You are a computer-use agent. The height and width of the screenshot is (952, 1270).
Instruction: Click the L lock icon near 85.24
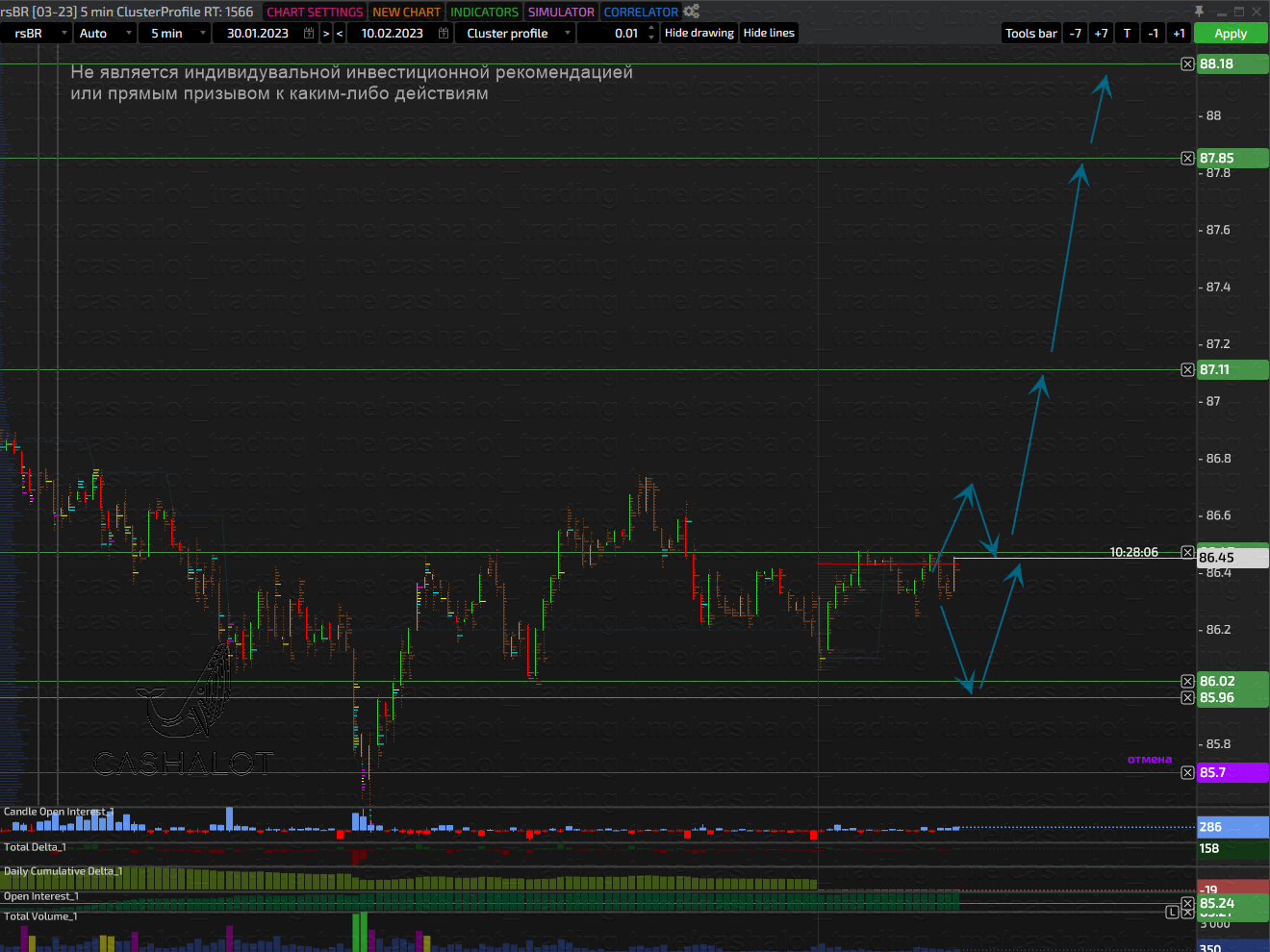[x=1172, y=912]
